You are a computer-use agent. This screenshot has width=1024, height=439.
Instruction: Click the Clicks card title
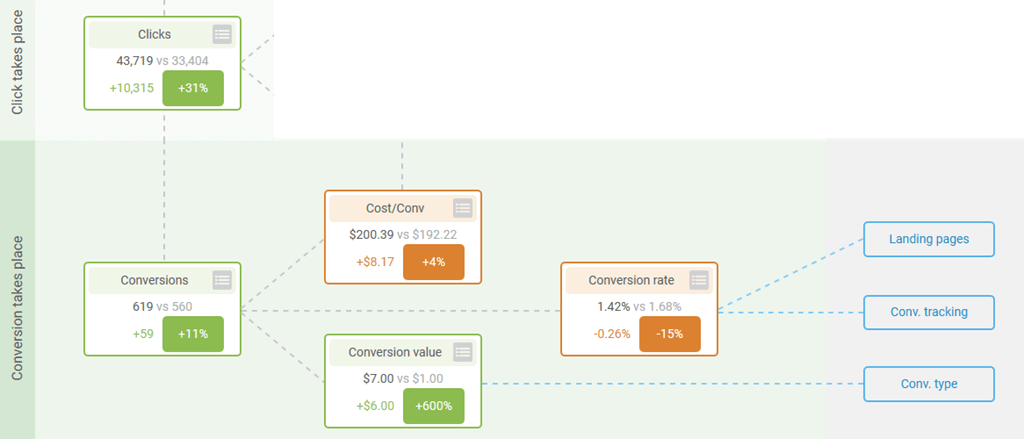pyautogui.click(x=154, y=35)
